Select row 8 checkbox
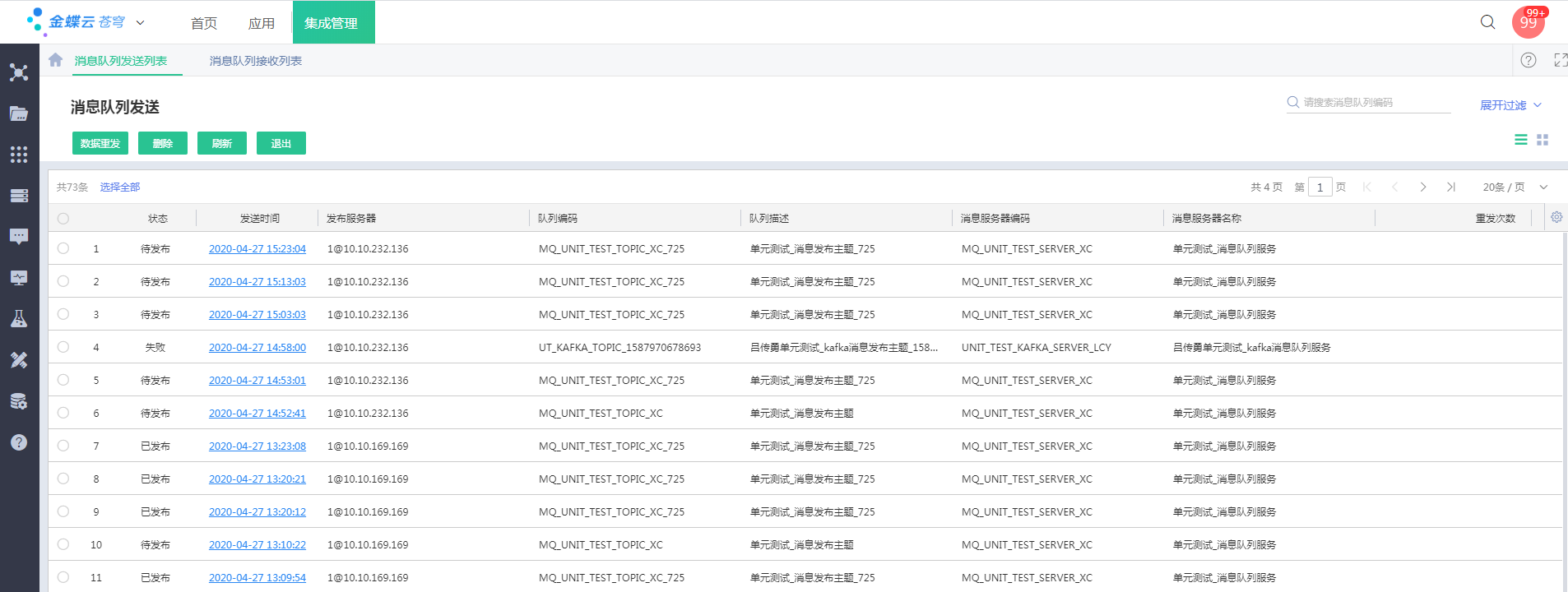Viewport: 1568px width, 592px height. tap(63, 478)
